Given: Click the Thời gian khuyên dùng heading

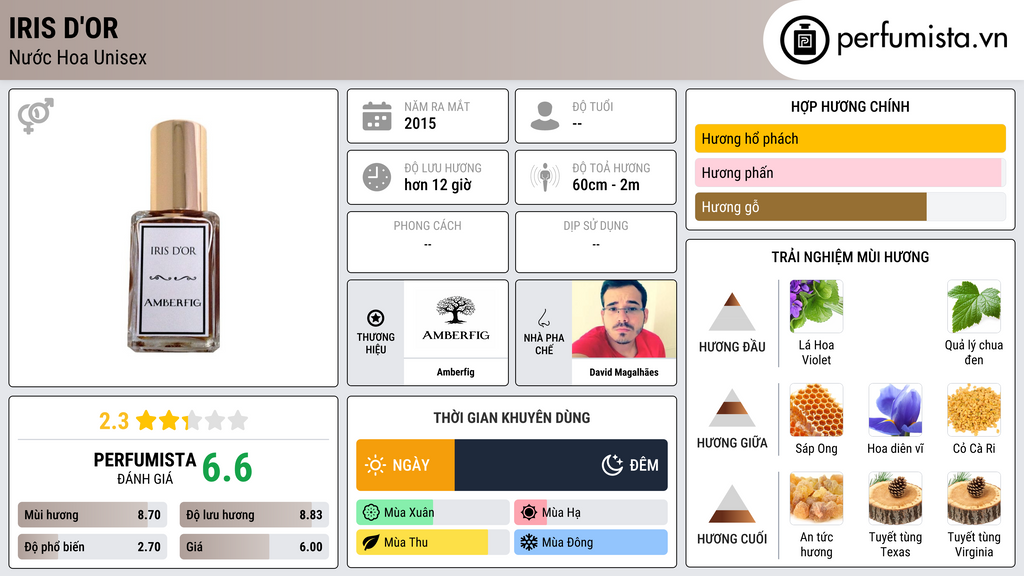Looking at the screenshot, I should pos(512,417).
